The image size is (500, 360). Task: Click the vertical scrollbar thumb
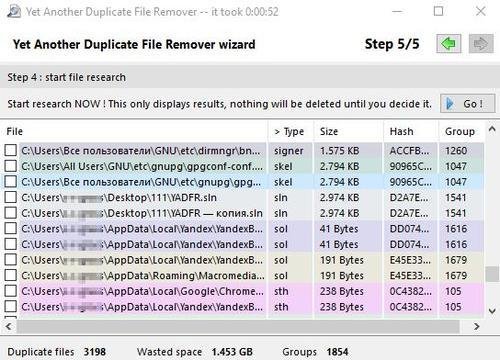pyautogui.click(x=492, y=274)
